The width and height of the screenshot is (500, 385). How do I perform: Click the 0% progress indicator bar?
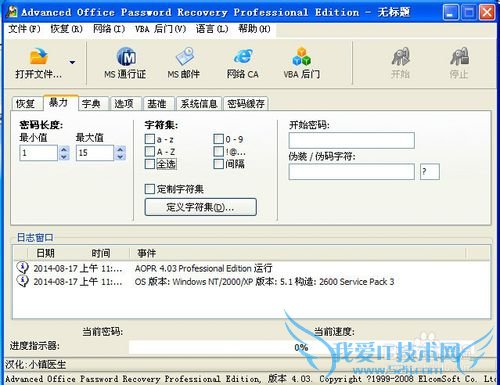pos(301,347)
